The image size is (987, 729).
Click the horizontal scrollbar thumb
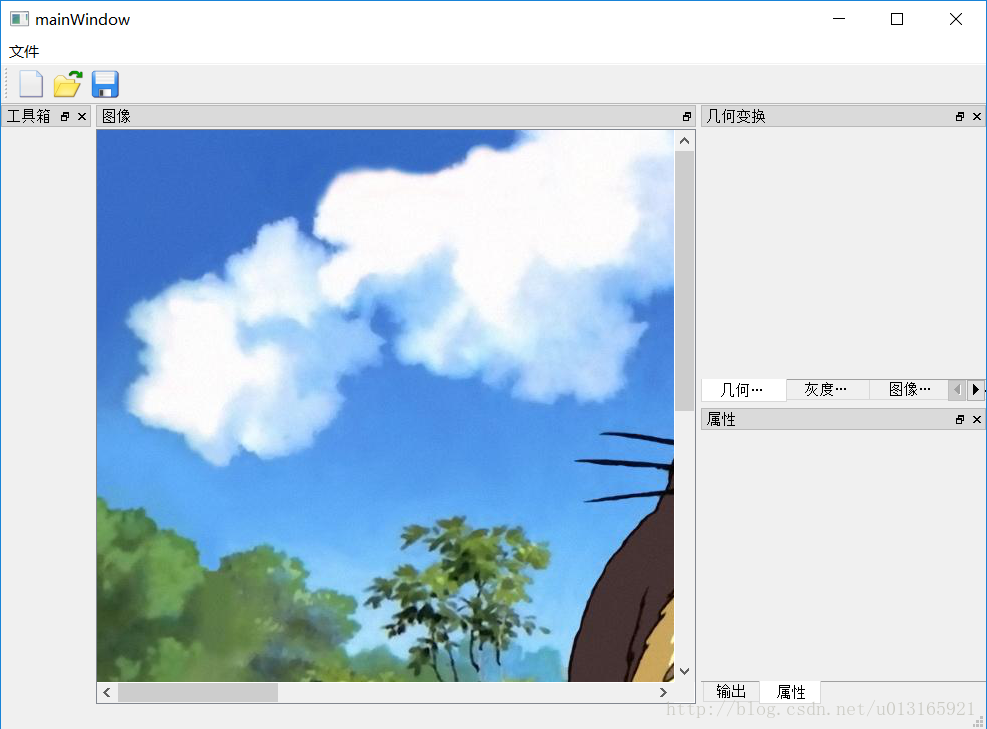tap(198, 692)
